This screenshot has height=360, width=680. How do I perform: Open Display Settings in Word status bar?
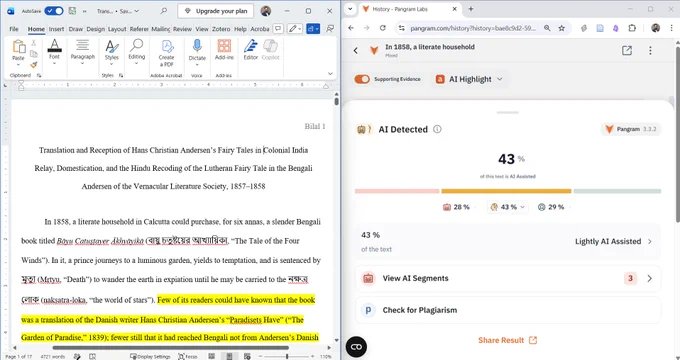point(150,356)
